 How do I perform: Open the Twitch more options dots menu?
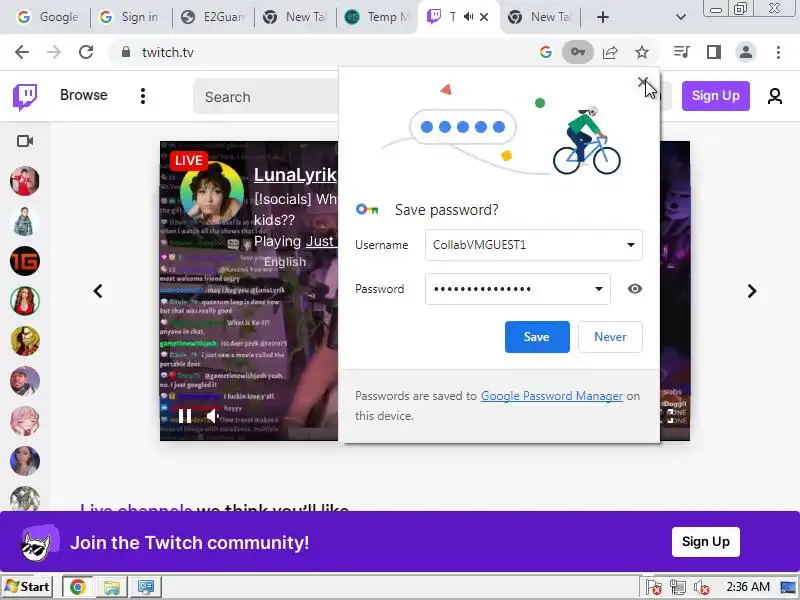[143, 96]
